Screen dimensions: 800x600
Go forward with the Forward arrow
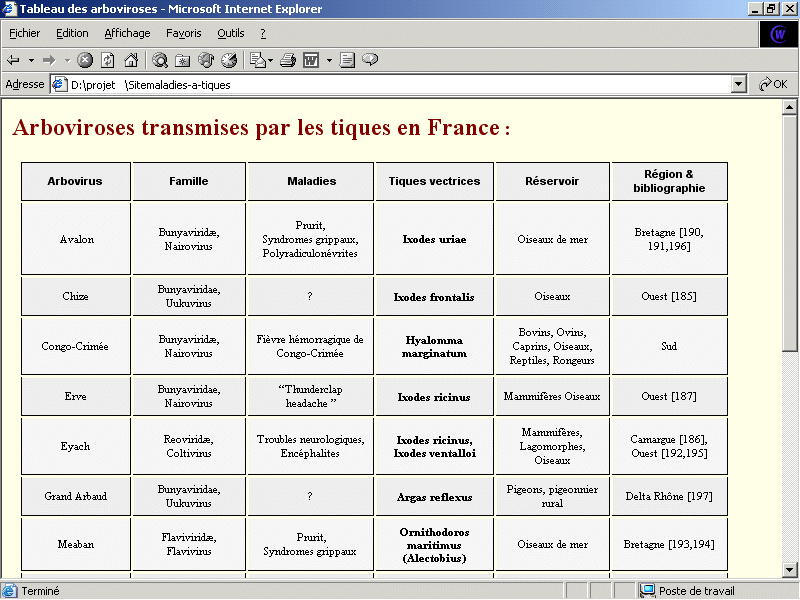coord(49,60)
